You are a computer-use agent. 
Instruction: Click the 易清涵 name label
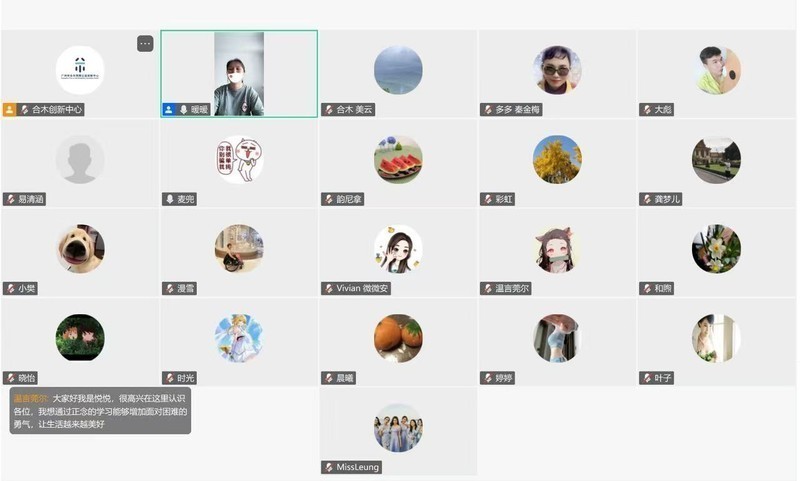click(x=31, y=199)
